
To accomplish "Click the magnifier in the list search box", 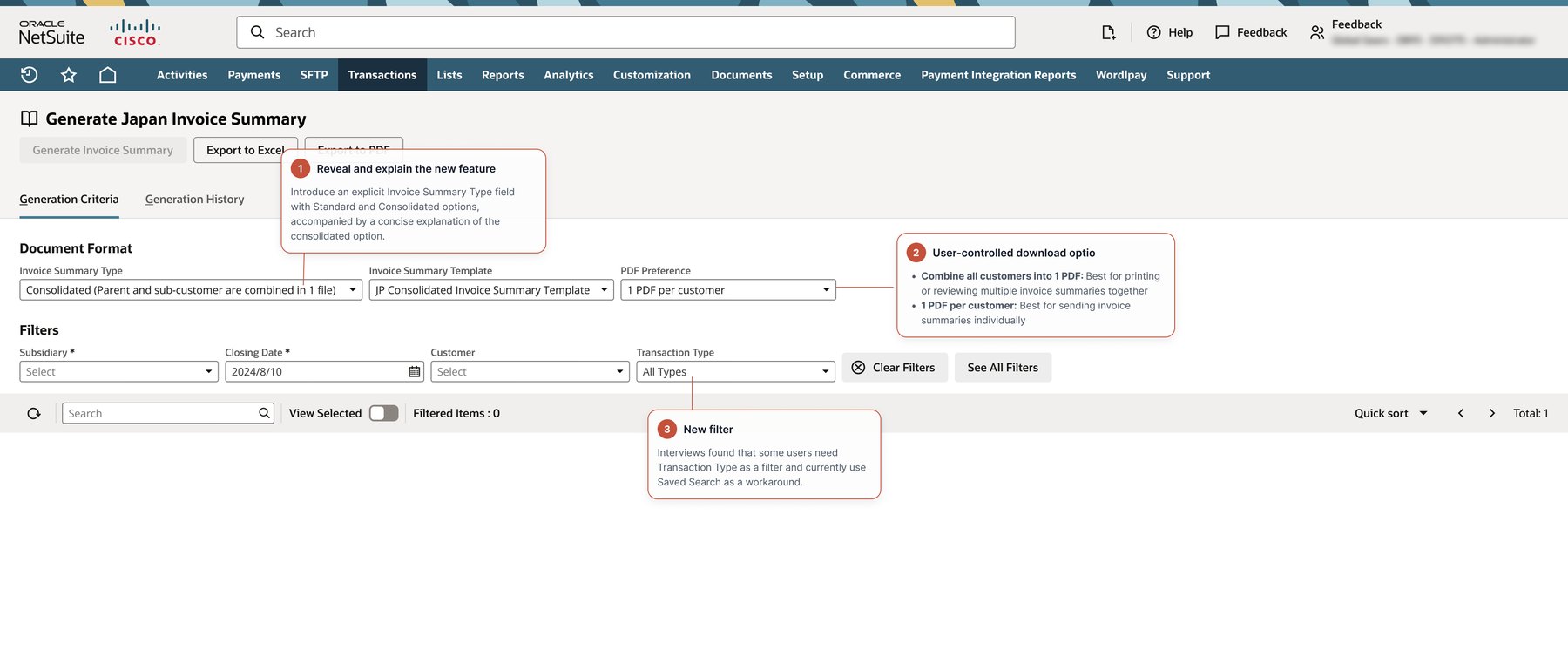I will 264,413.
